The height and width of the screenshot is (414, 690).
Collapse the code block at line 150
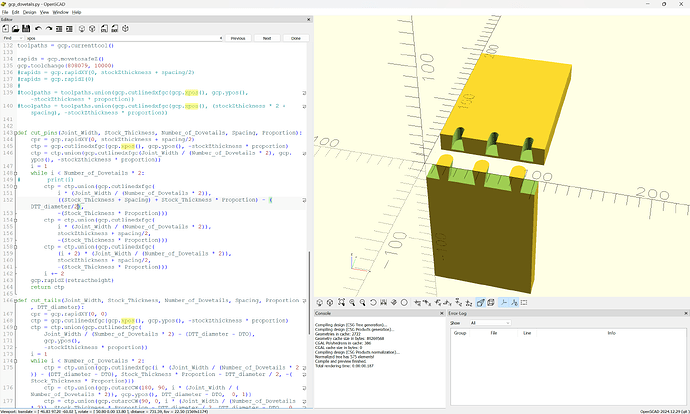(16, 187)
